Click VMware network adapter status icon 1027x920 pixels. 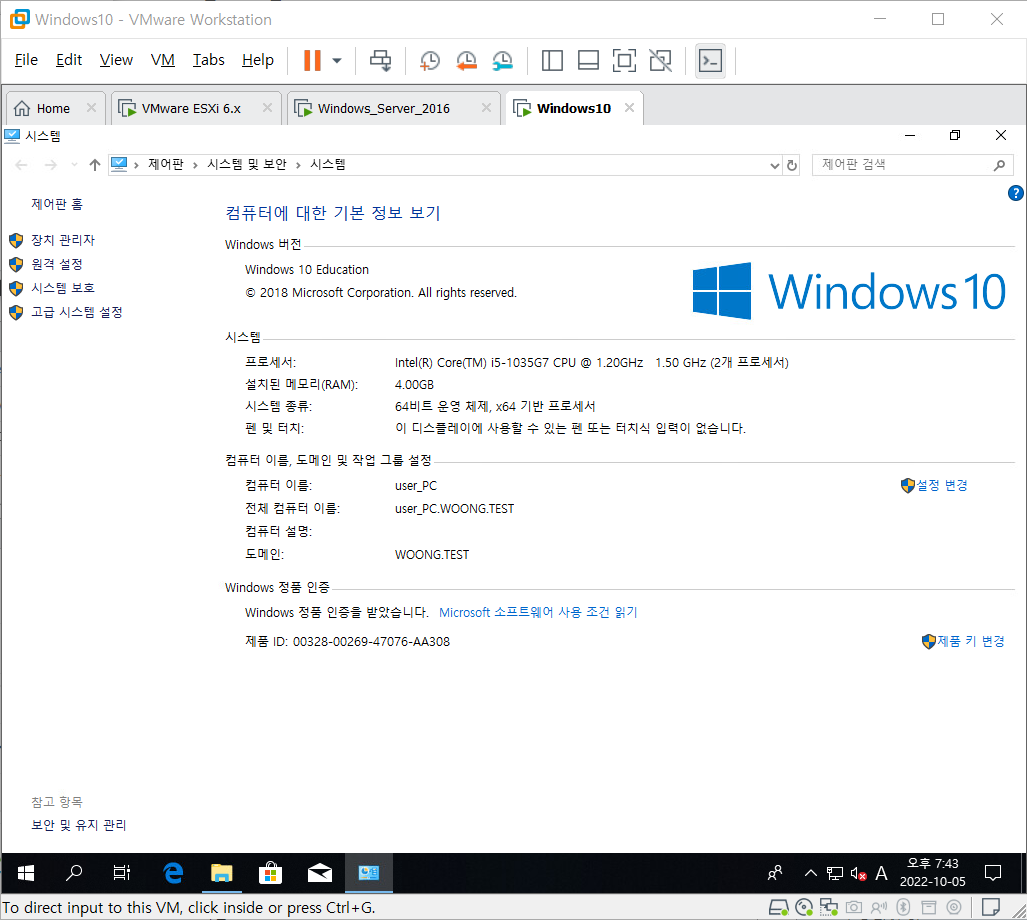point(829,908)
